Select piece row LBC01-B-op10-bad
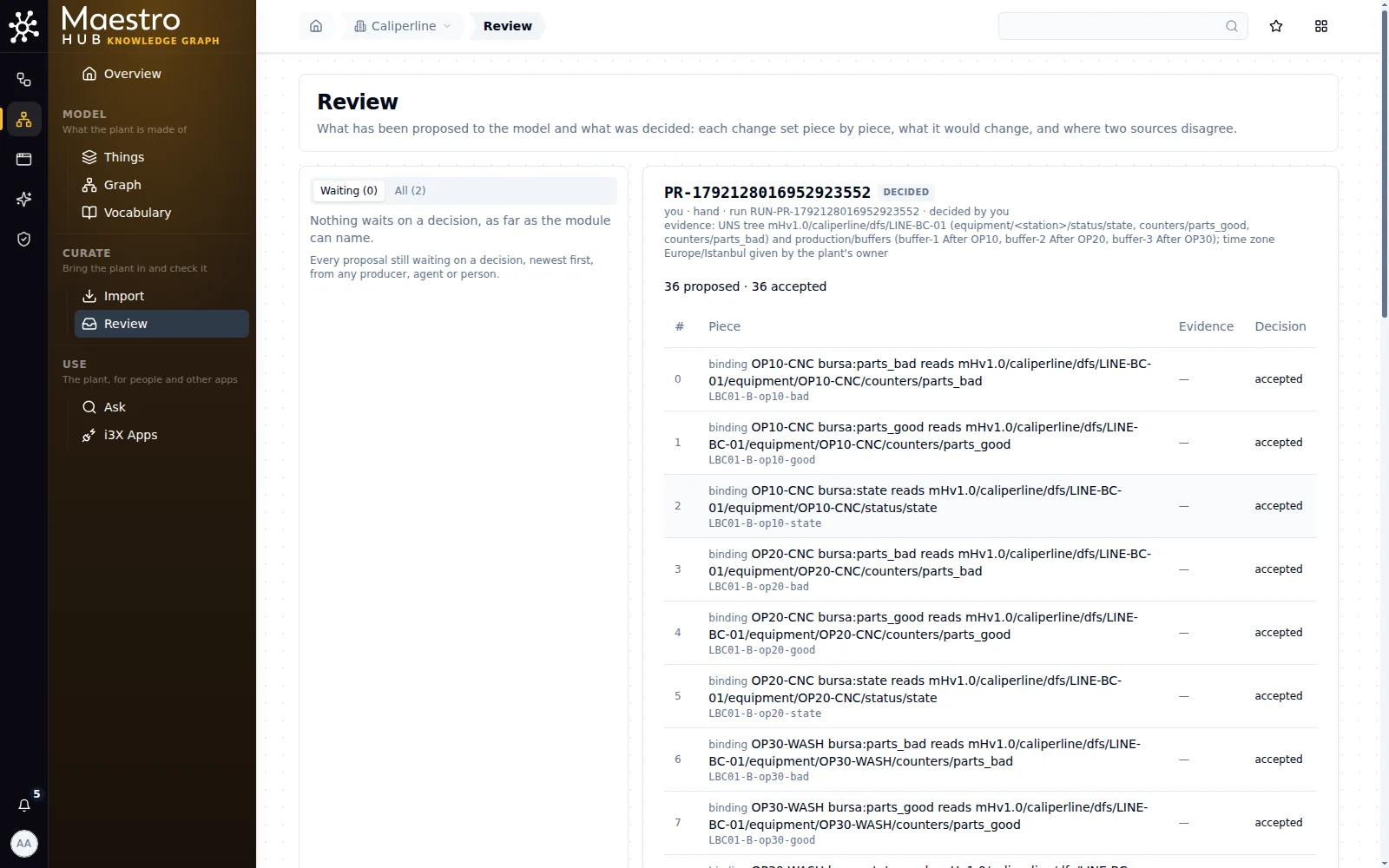1389x868 pixels. tap(990, 379)
